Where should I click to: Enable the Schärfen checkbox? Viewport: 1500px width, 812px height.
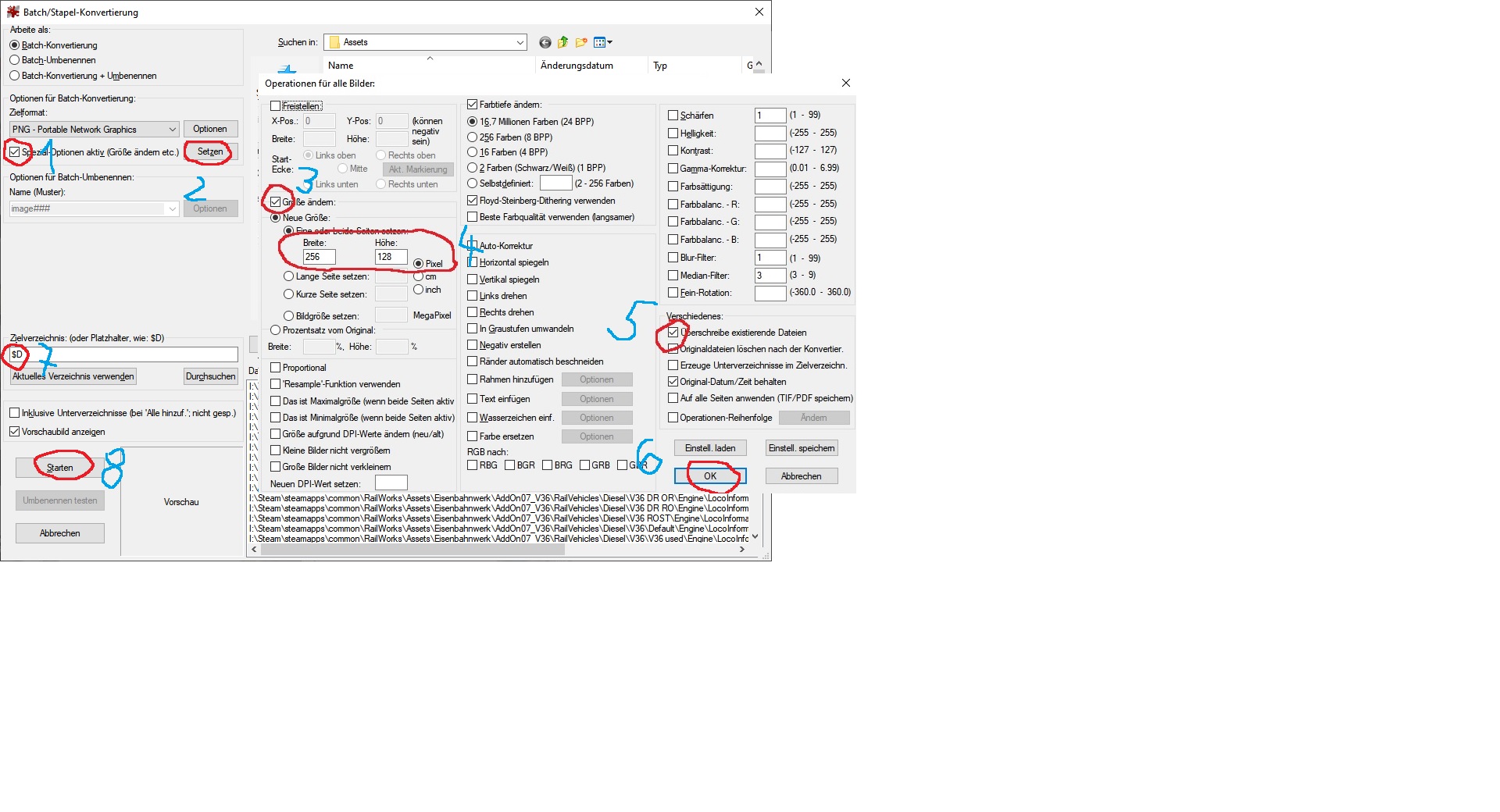pos(673,116)
